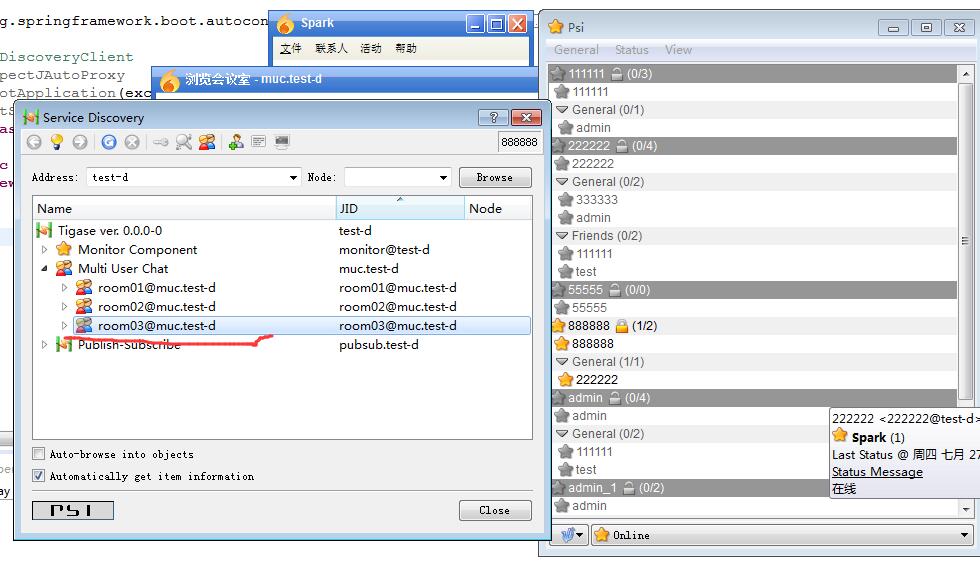Click the star icon beside Monitor Component
Screen dimensions: 980x562
[x=64, y=249]
